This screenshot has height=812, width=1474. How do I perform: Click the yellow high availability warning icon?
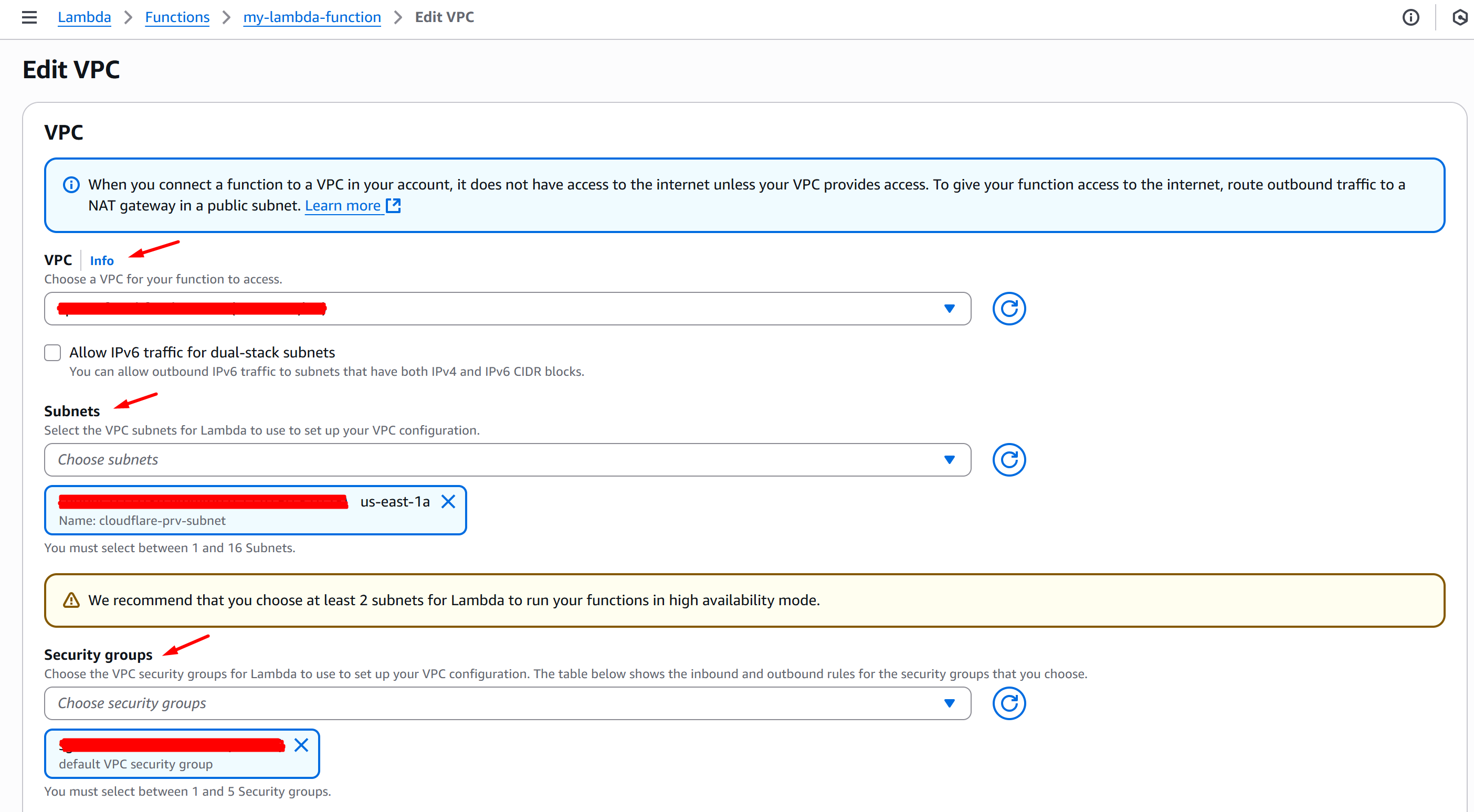point(71,600)
